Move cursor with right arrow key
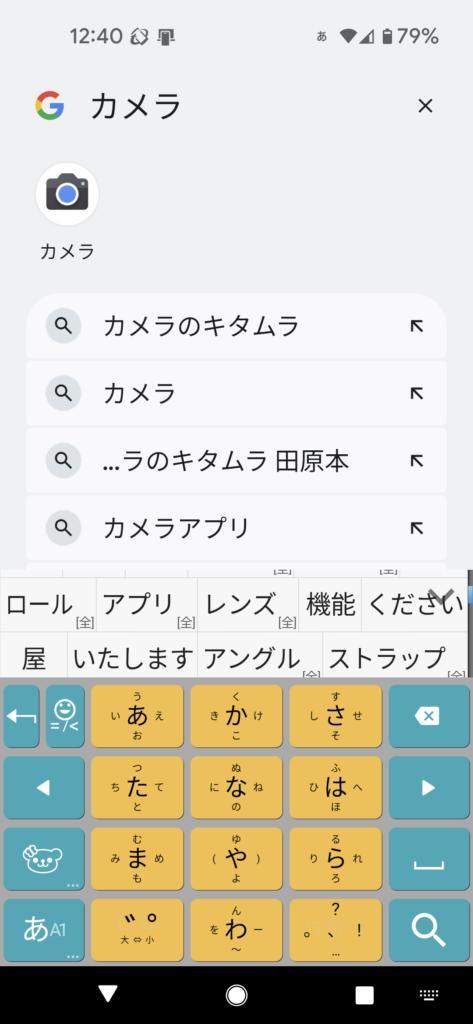 pos(429,788)
